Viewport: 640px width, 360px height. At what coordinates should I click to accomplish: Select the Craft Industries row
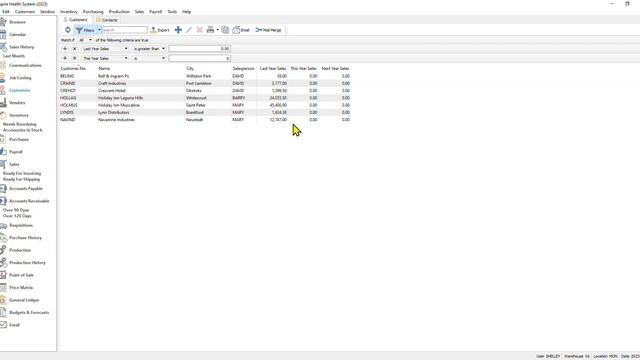coord(205,83)
